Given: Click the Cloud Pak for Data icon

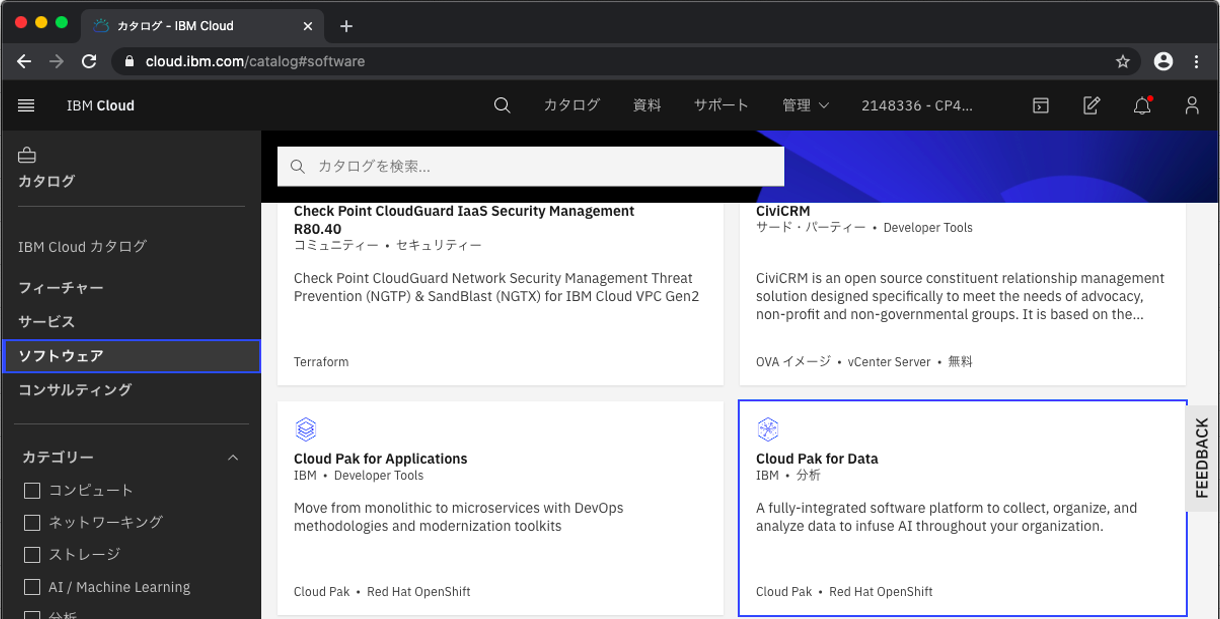Looking at the screenshot, I should [768, 430].
